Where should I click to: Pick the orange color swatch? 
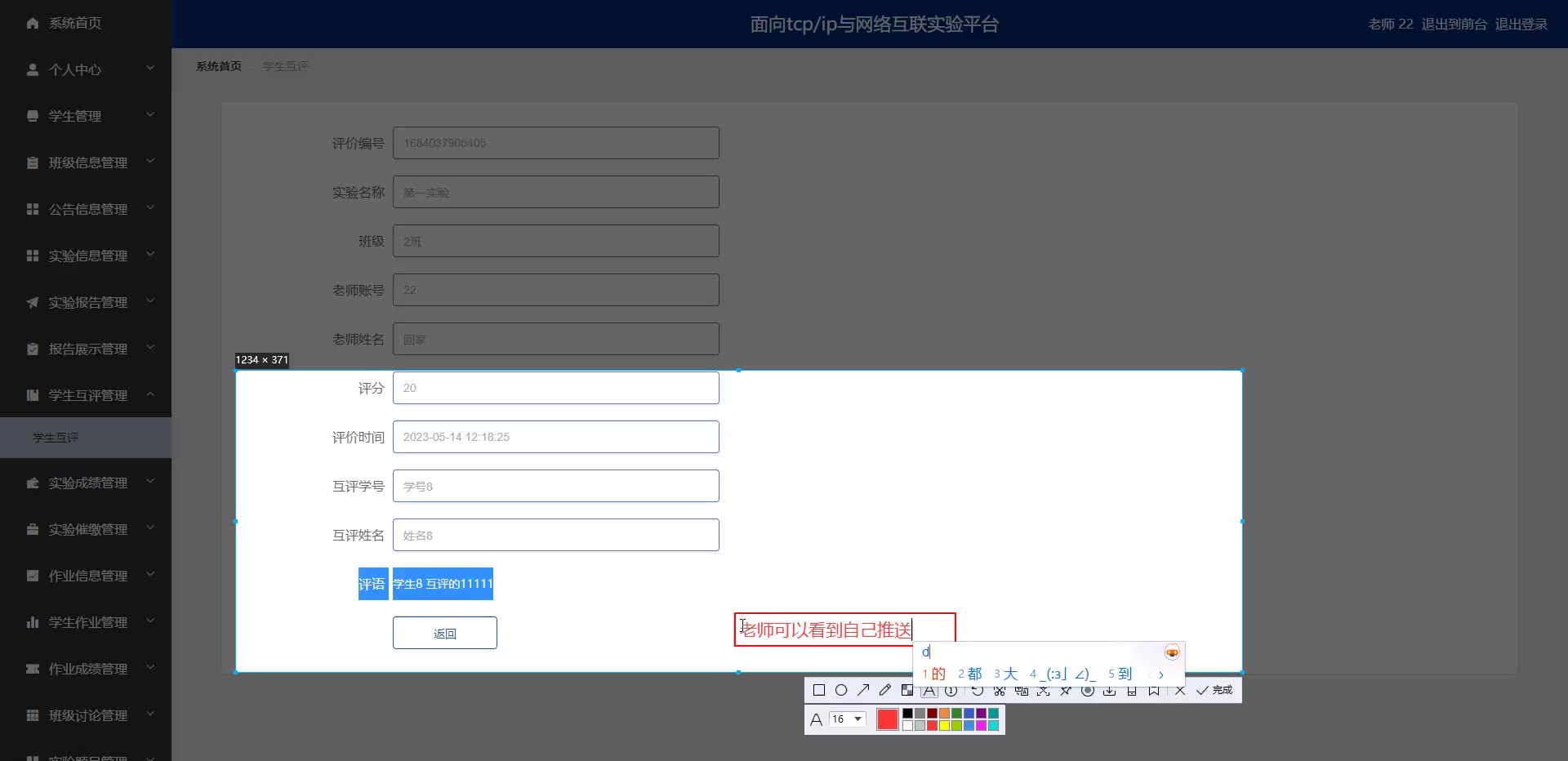tap(944, 714)
